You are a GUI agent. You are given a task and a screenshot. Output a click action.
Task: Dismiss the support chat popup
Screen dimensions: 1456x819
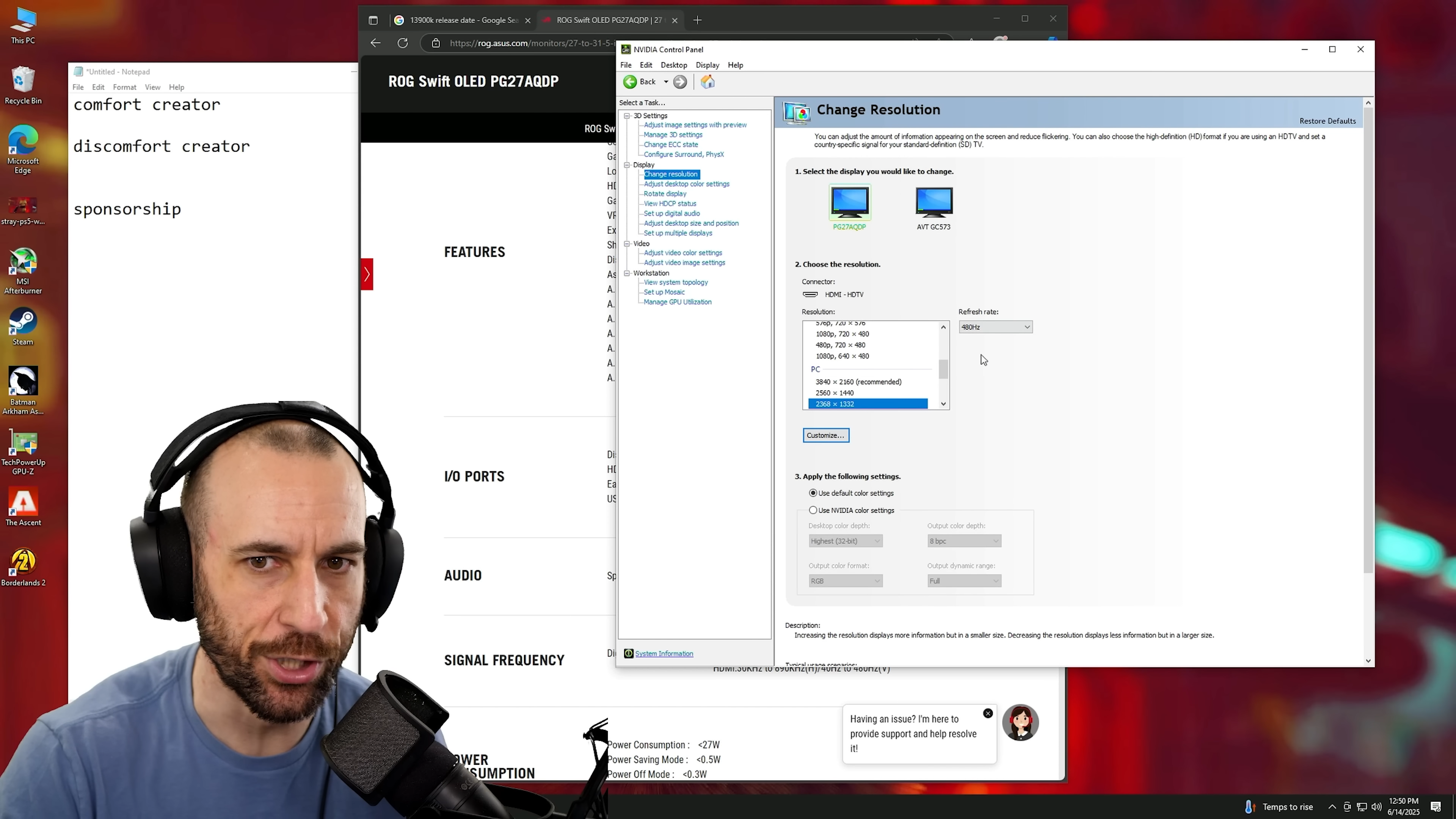[x=987, y=713]
